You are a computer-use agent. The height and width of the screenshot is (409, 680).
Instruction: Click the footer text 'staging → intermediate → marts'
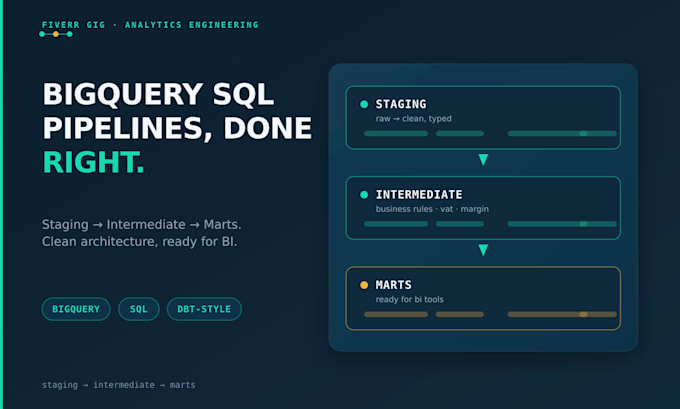tap(118, 385)
